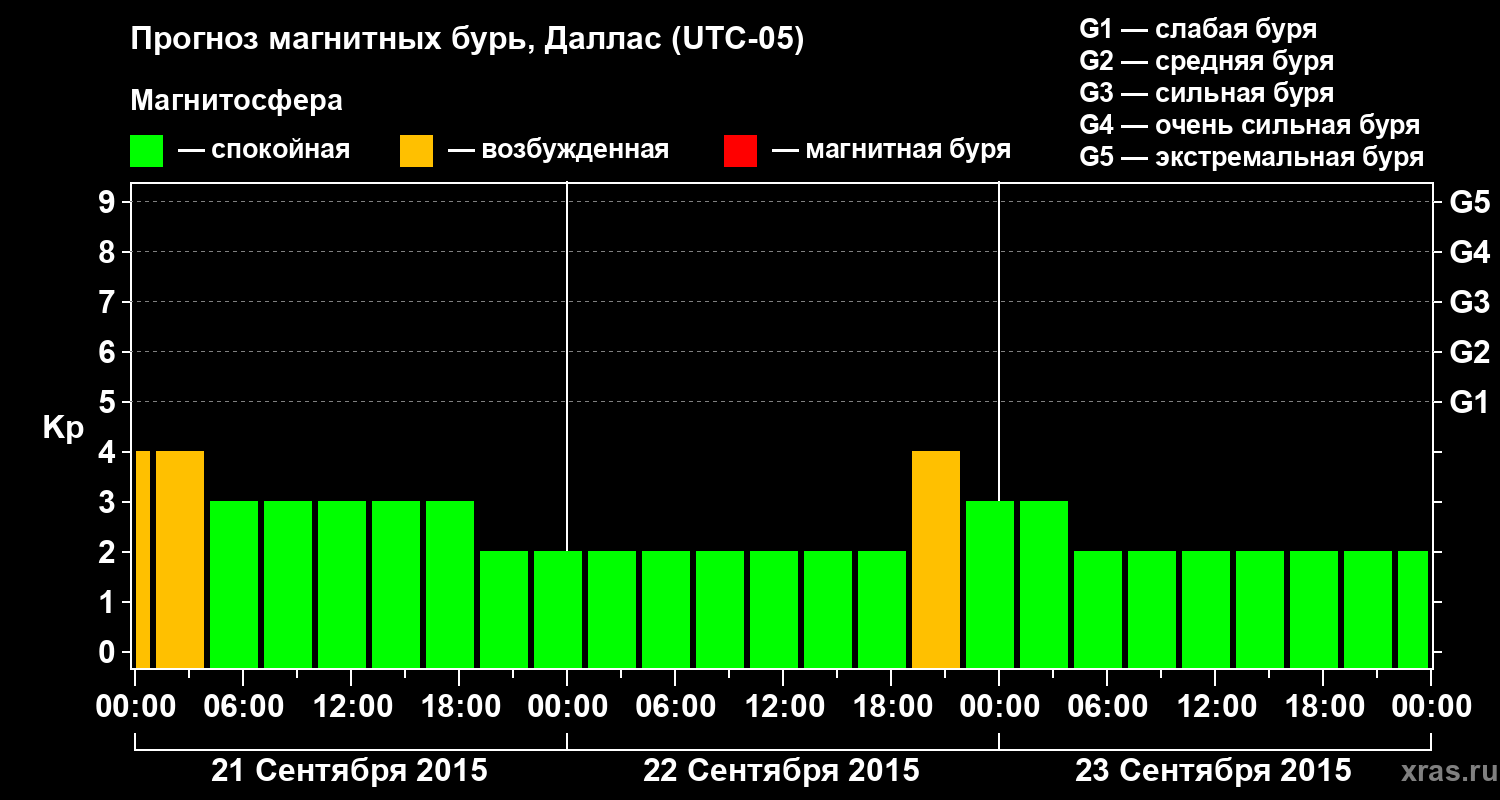Click the orange 'возбужденная' legend swatch
Screen dimensions: 1500x800
click(x=416, y=151)
